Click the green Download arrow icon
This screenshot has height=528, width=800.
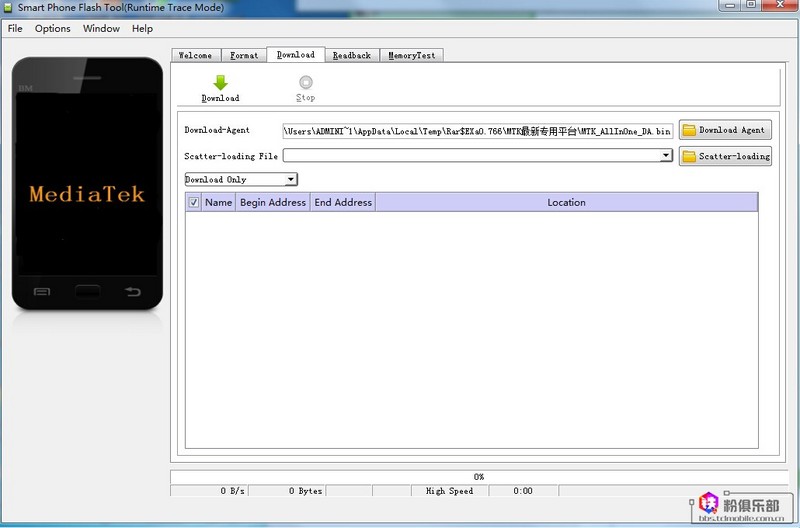click(x=220, y=83)
